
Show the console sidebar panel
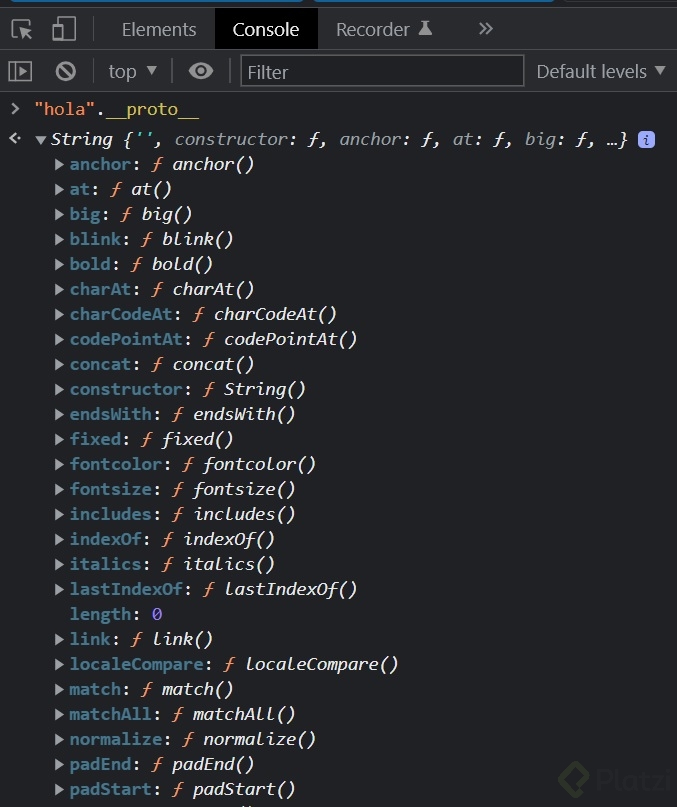point(20,71)
